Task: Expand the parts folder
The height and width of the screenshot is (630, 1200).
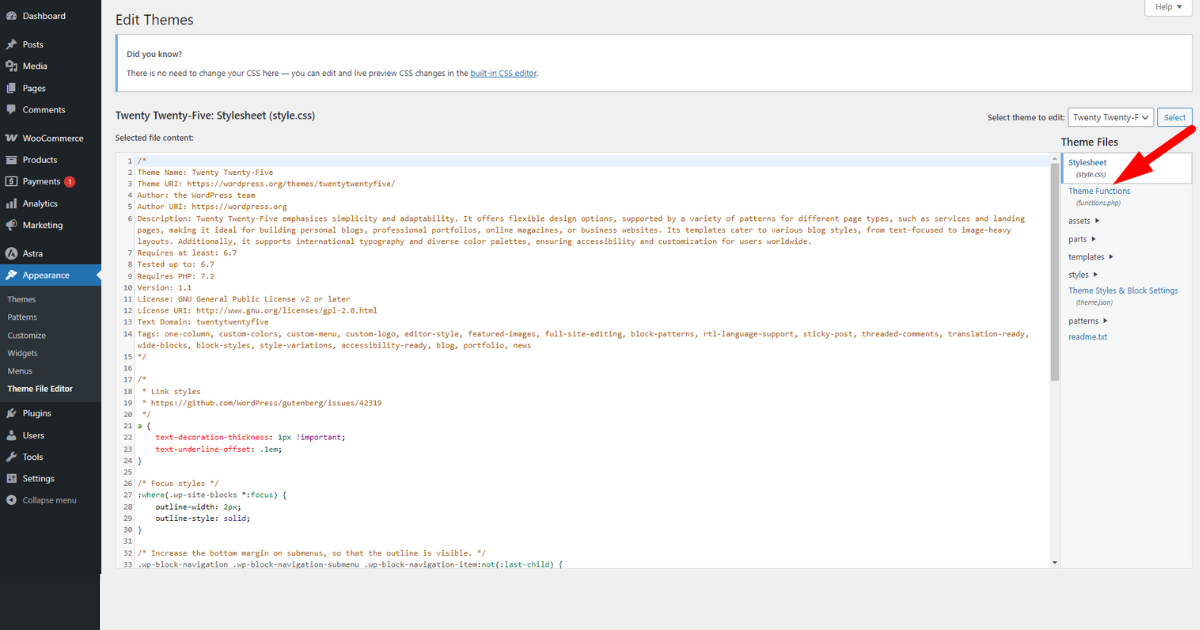Action: pos(1082,239)
